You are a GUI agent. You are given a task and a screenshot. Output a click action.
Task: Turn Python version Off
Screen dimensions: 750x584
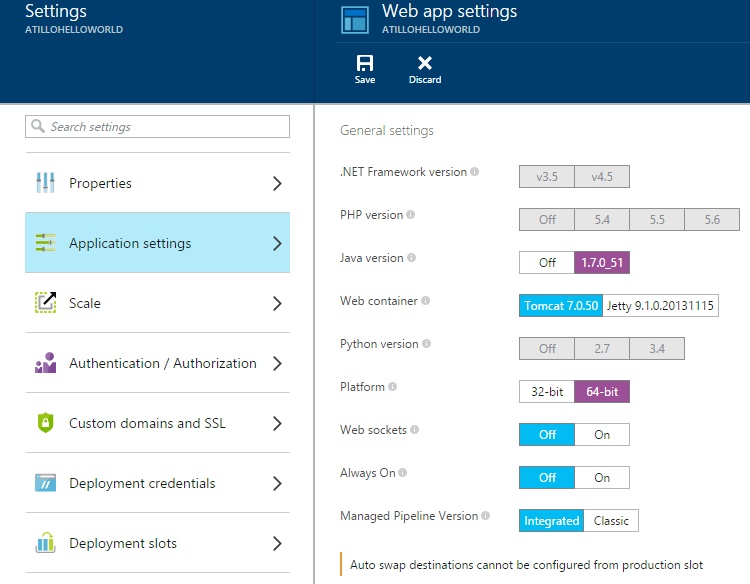547,349
